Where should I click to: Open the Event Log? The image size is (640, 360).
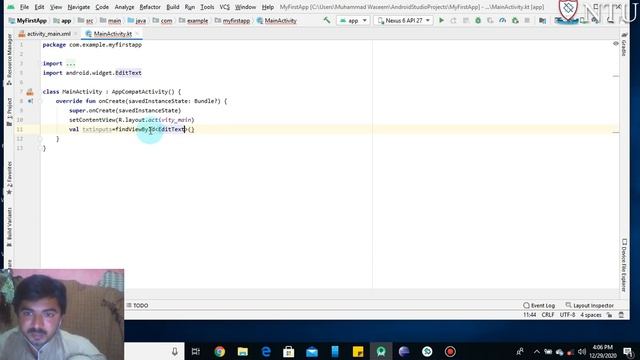coord(539,305)
